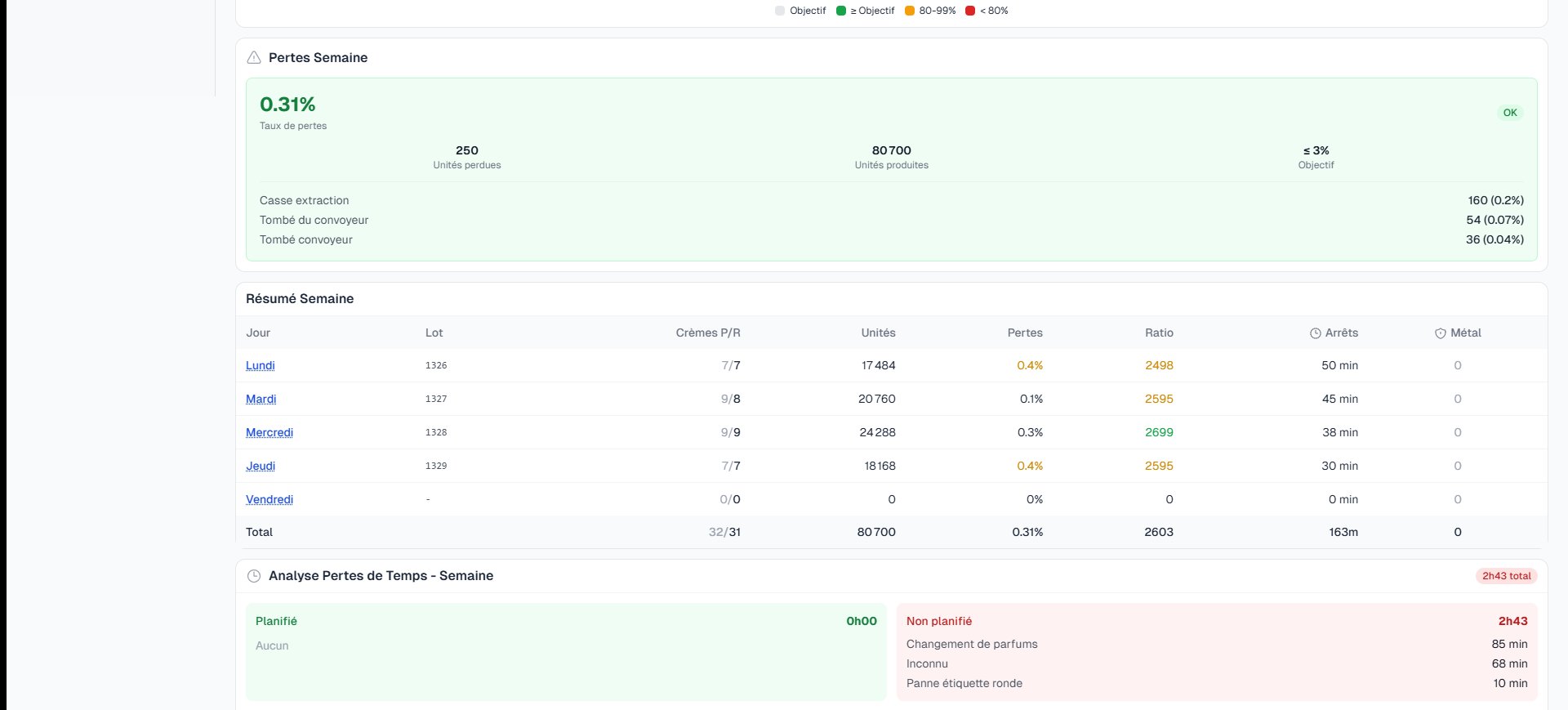Open the Vendredi day link
Image resolution: width=1568 pixels, height=710 pixels.
pos(269,499)
